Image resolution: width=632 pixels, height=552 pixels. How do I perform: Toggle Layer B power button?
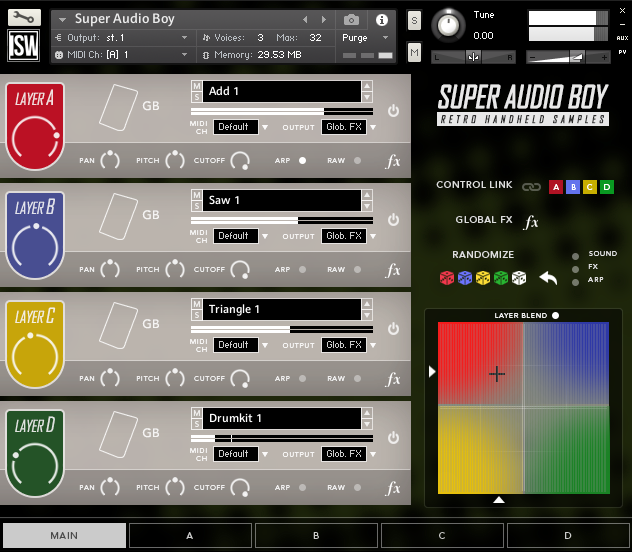coord(393,219)
